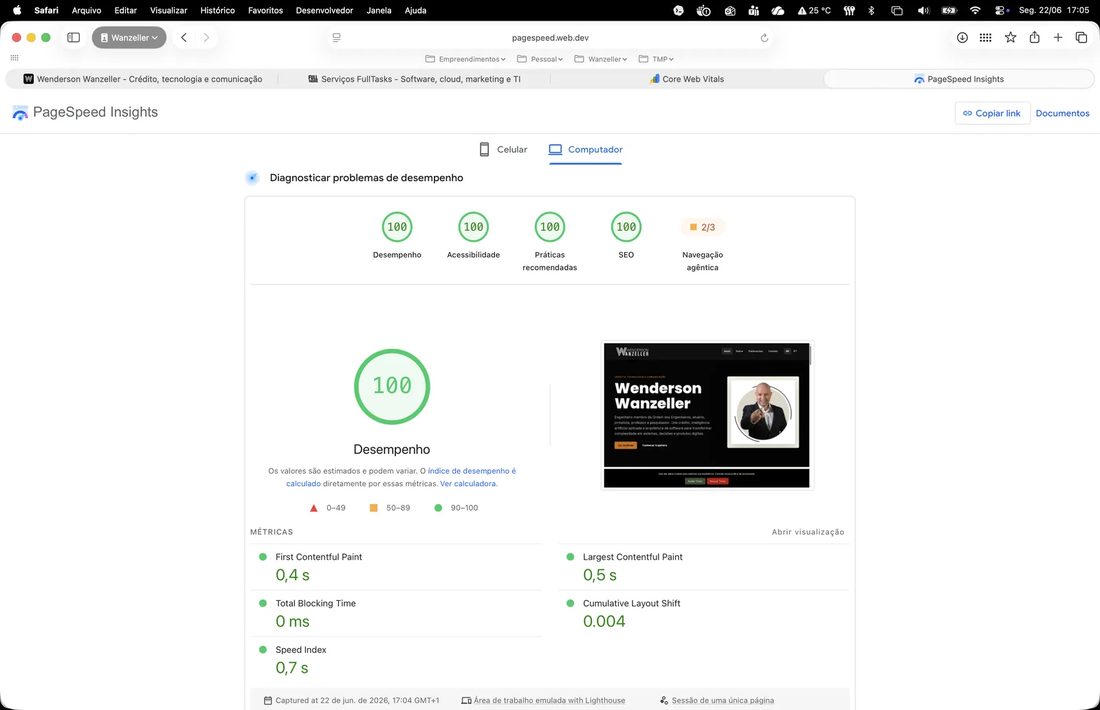Click the large 100 Desempenho gauge
The width and height of the screenshot is (1100, 710).
[392, 387]
